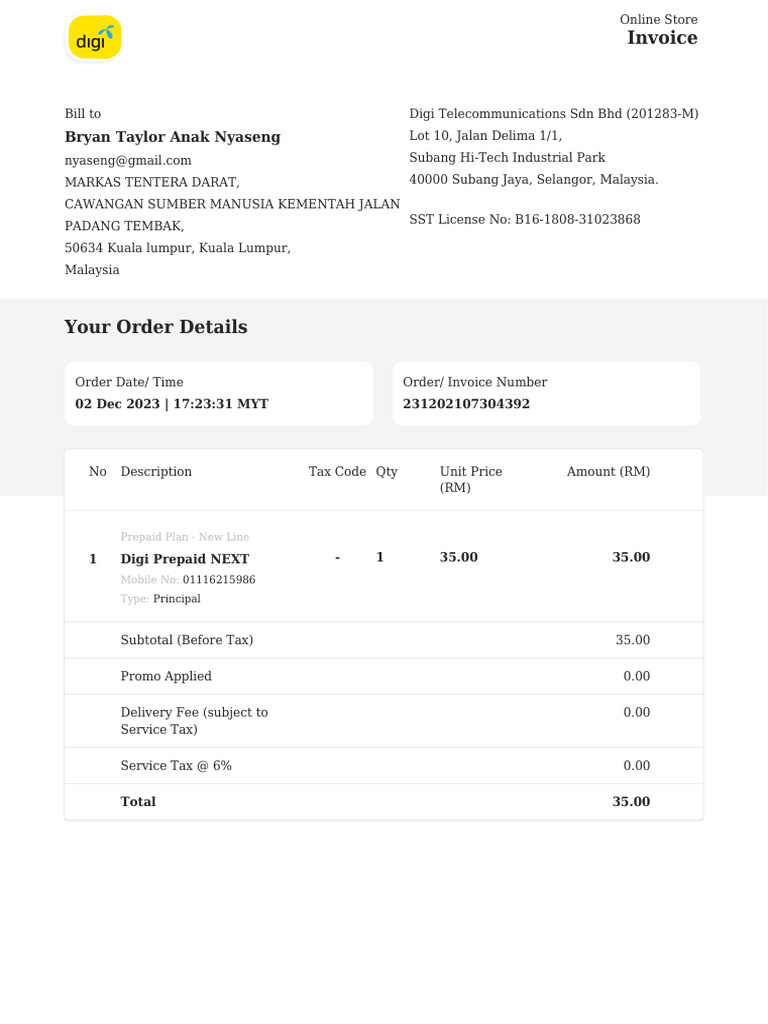Click the mobile number 01116215986
This screenshot has width=768, height=1024.
218,580
